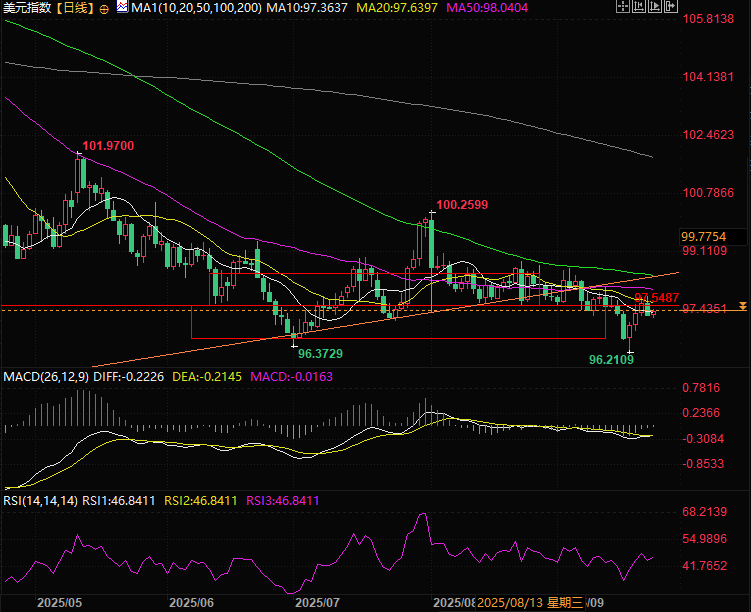The height and width of the screenshot is (612, 751).
Task: Click the 2025/07 date on time axis
Action: click(317, 603)
